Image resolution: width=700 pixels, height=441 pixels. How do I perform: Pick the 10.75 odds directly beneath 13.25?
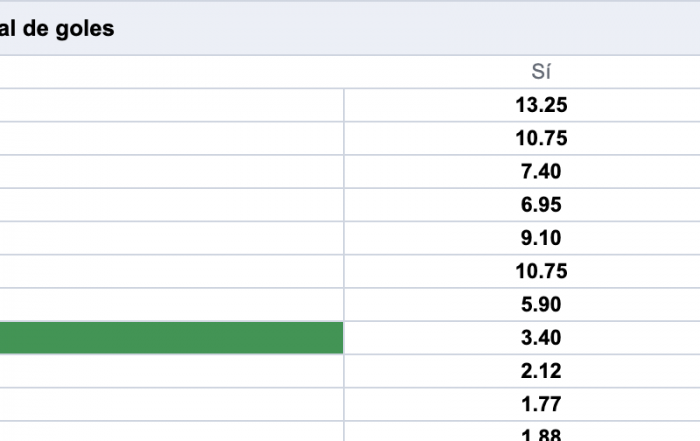[541, 138]
